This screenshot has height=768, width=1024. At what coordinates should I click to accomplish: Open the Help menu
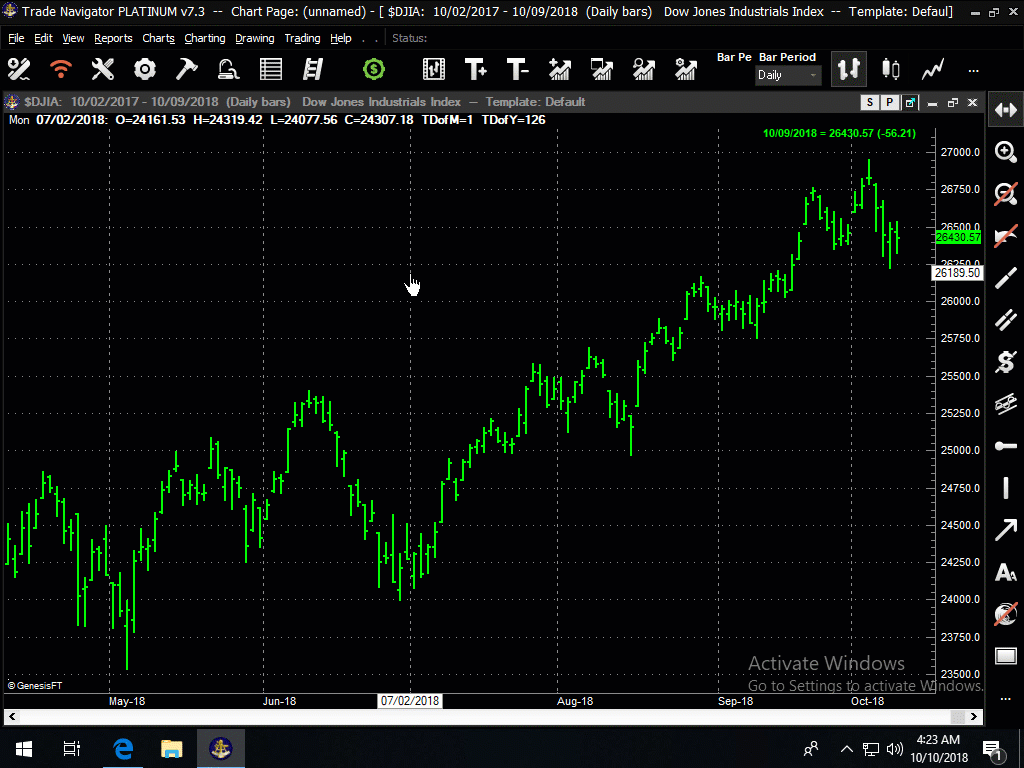(340, 39)
